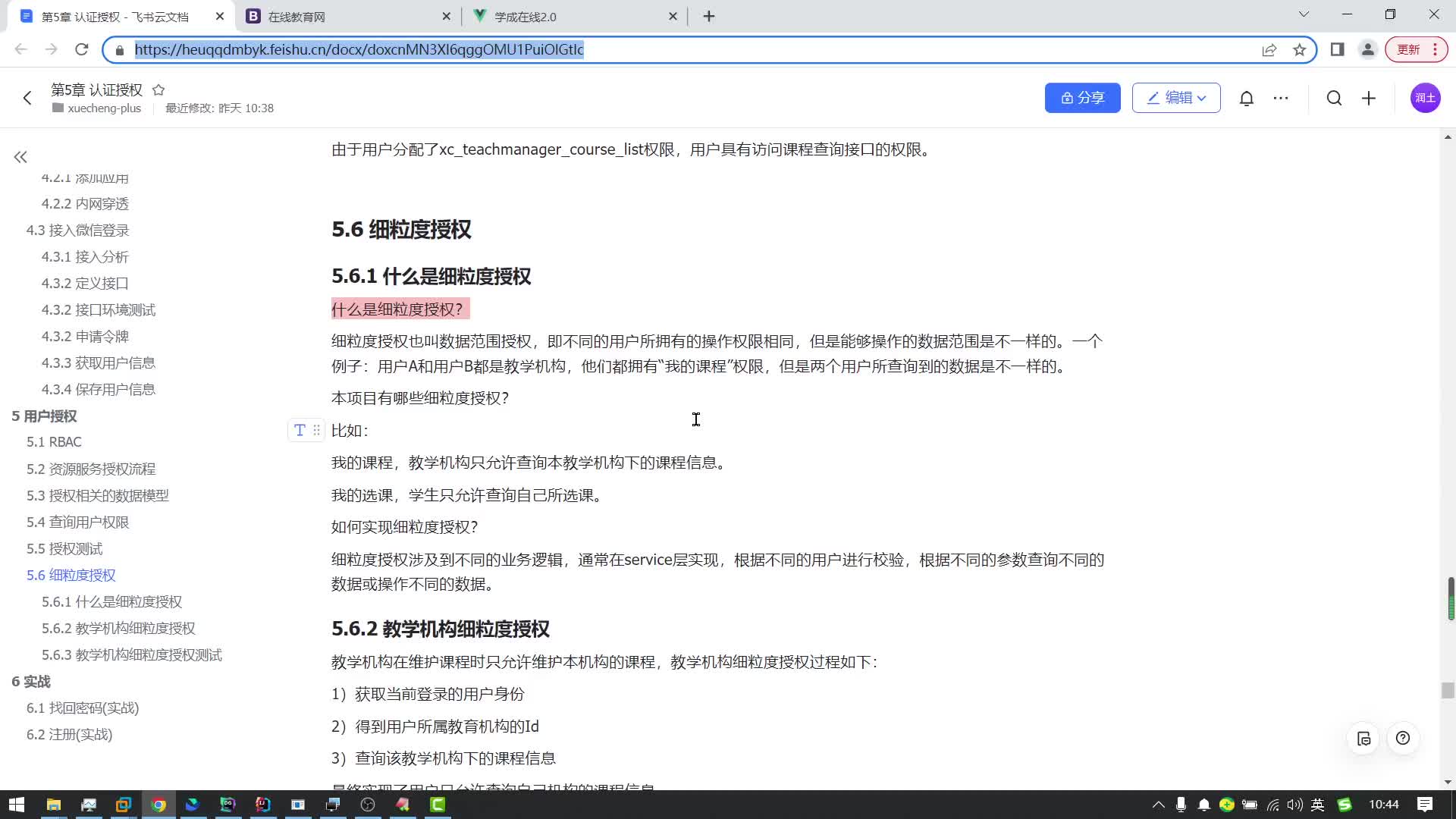Image resolution: width=1456 pixels, height=819 pixels.
Task: Expand the 编辑 dropdown button
Action: [1176, 98]
